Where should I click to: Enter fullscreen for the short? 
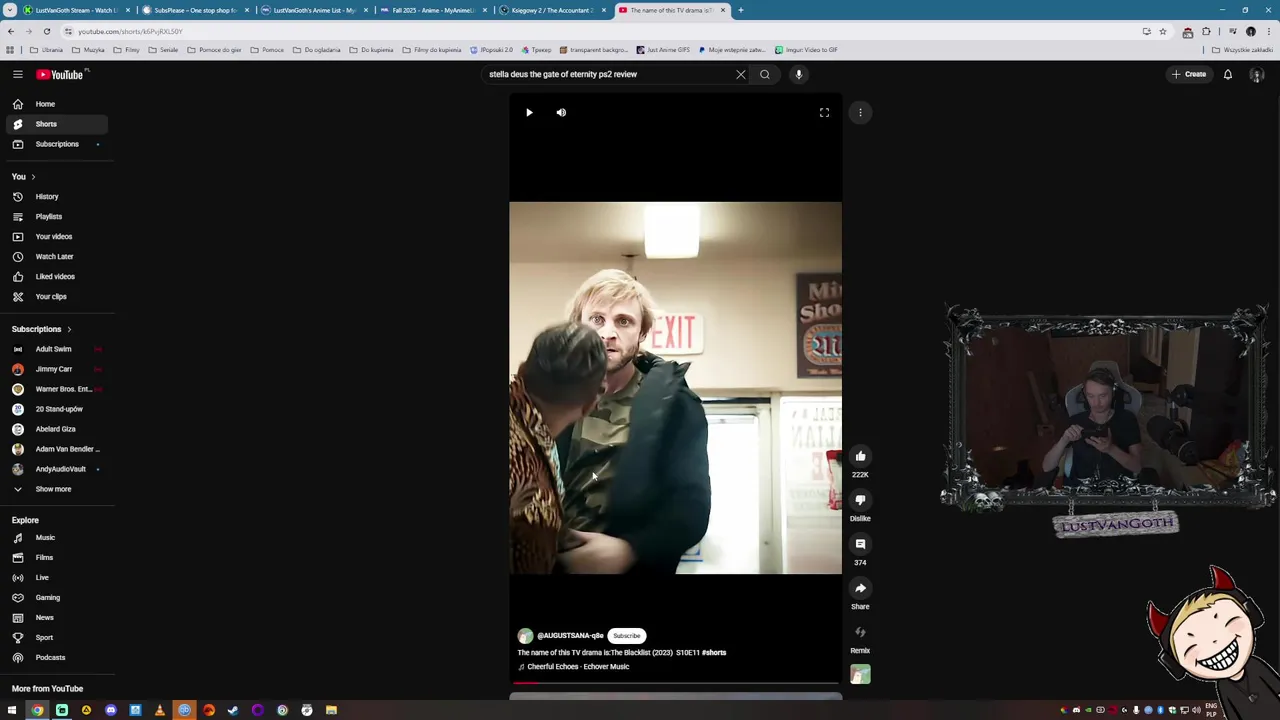point(824,113)
